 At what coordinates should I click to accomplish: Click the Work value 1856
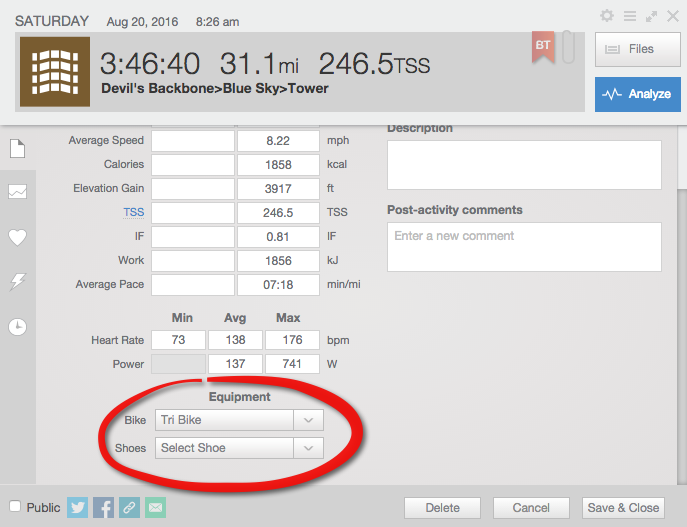[x=278, y=261]
